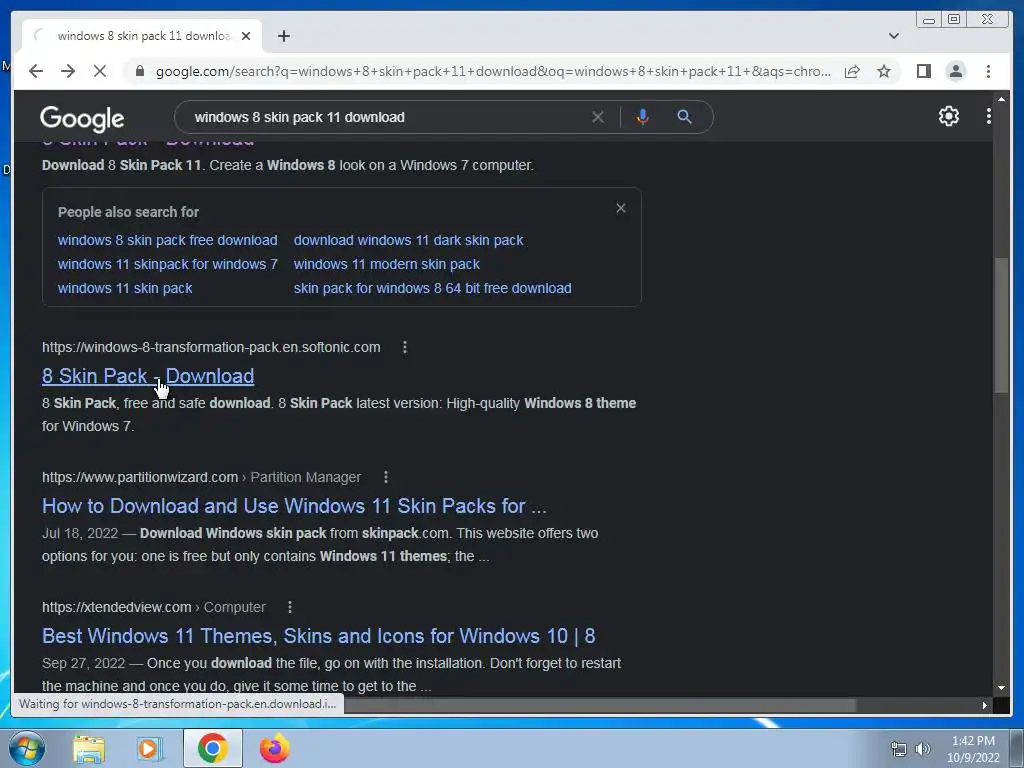This screenshot has width=1024, height=768.
Task: Click horizontal scrollbar right arrow
Action: [984, 705]
